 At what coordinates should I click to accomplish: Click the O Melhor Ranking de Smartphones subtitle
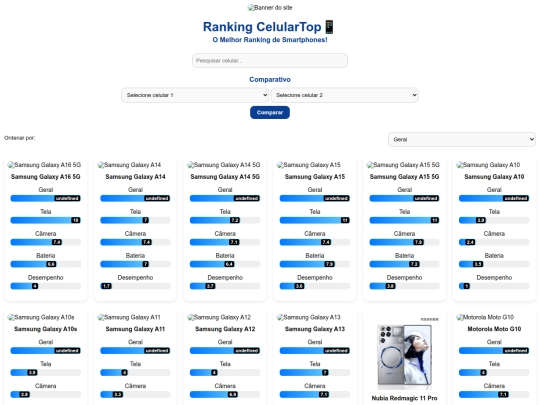[270, 40]
